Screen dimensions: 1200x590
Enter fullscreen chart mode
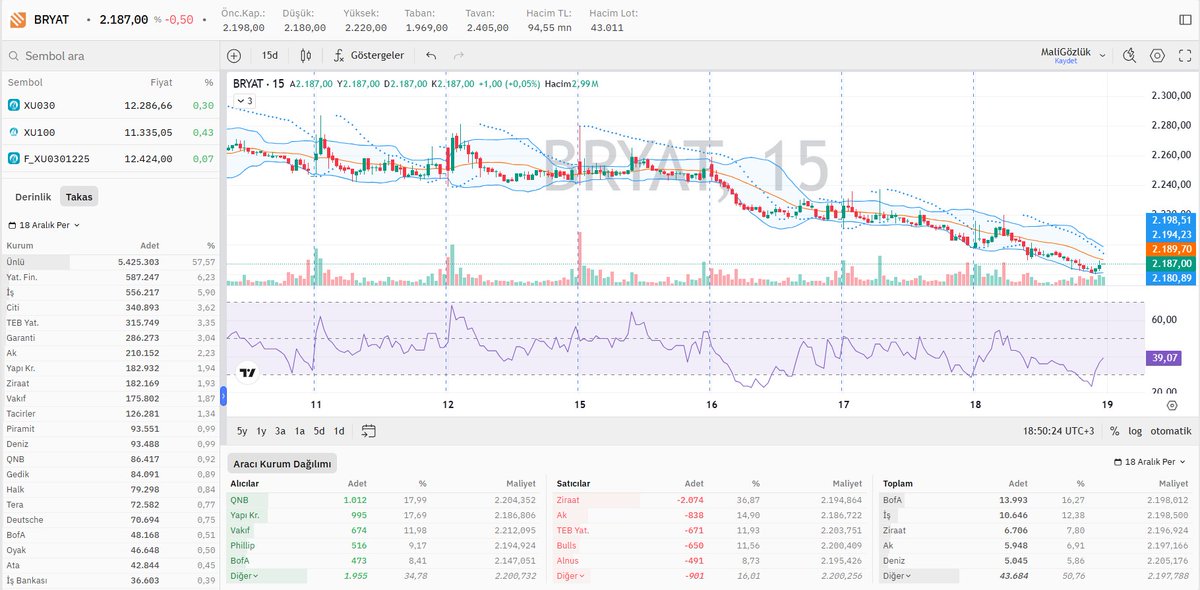pos(1185,56)
